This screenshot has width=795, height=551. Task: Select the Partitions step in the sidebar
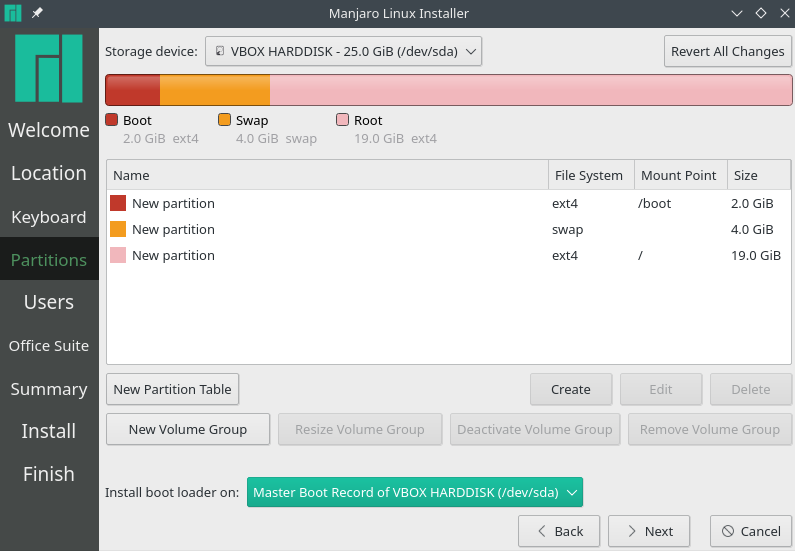[49, 260]
